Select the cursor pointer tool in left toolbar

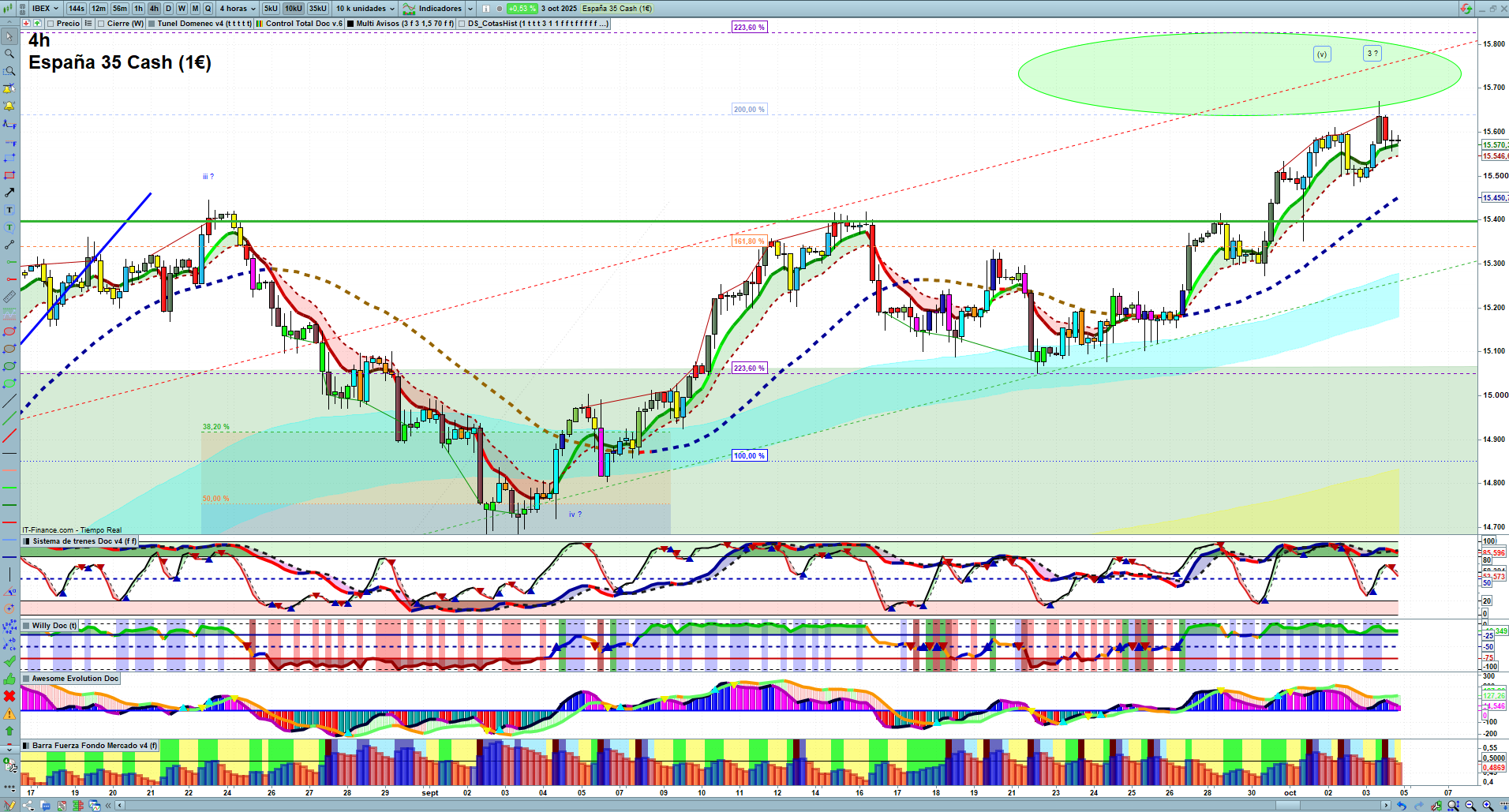point(9,36)
